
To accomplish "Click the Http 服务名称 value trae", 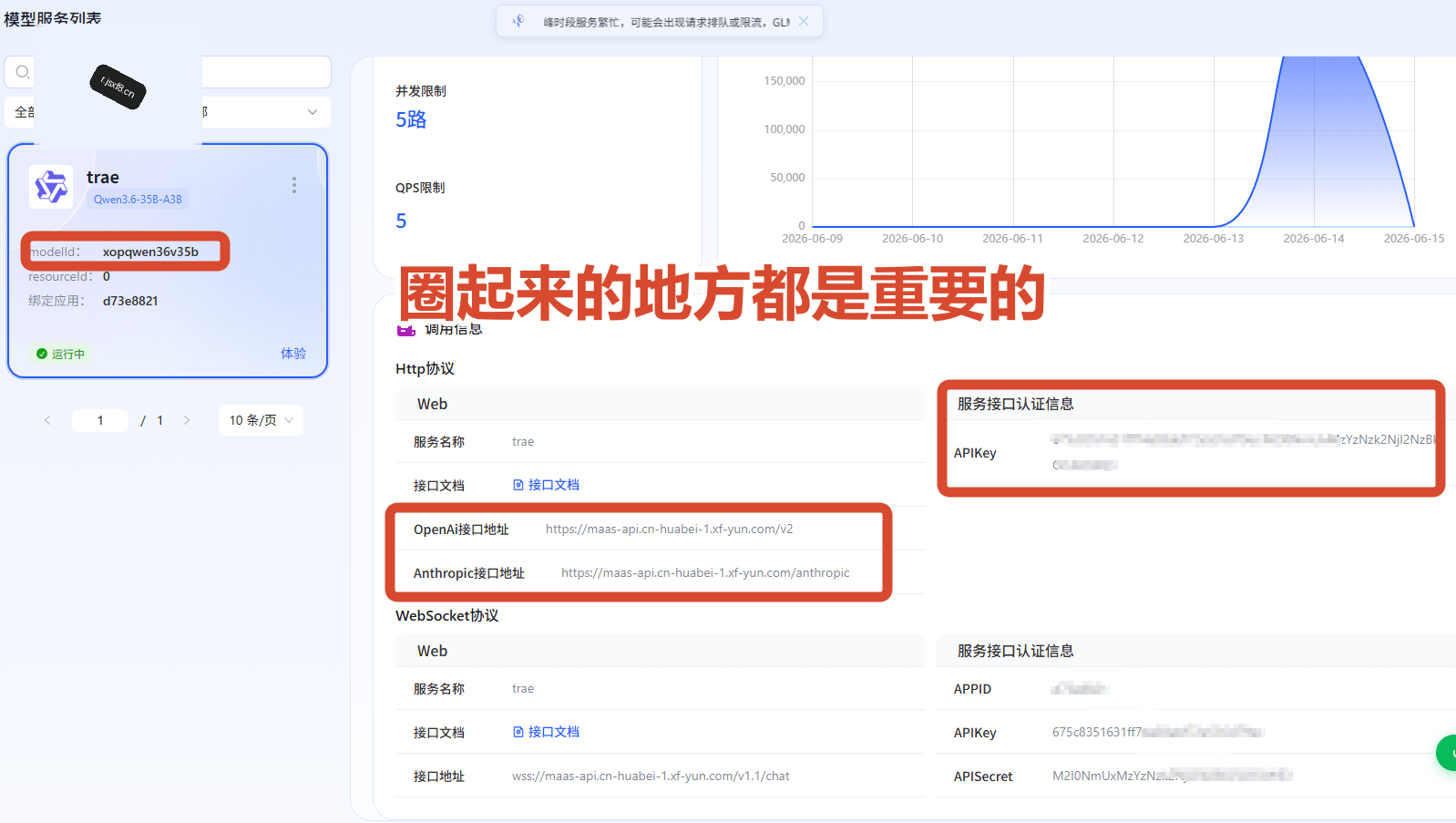I will (x=523, y=441).
